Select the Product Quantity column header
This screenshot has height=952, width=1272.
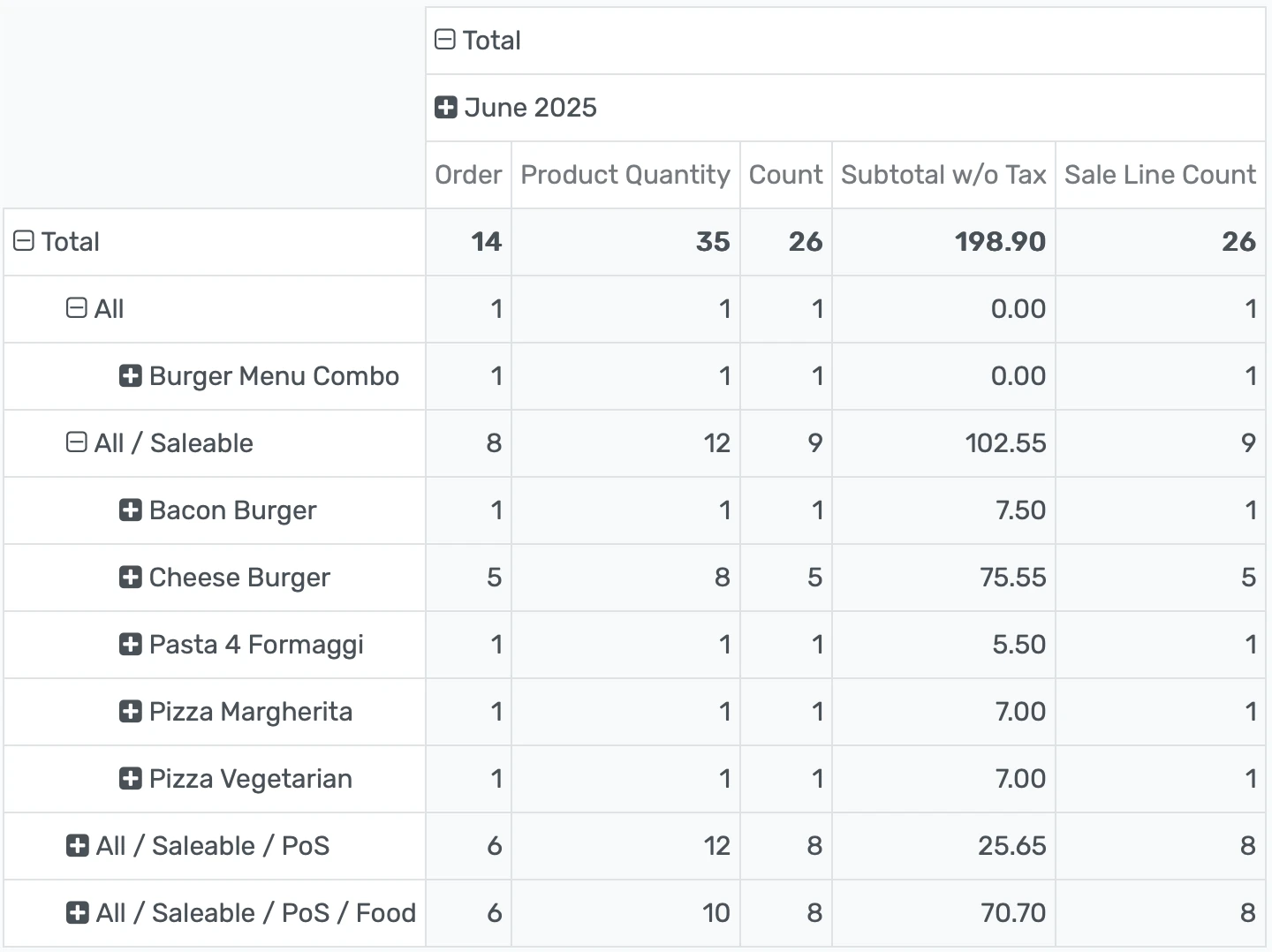(625, 175)
